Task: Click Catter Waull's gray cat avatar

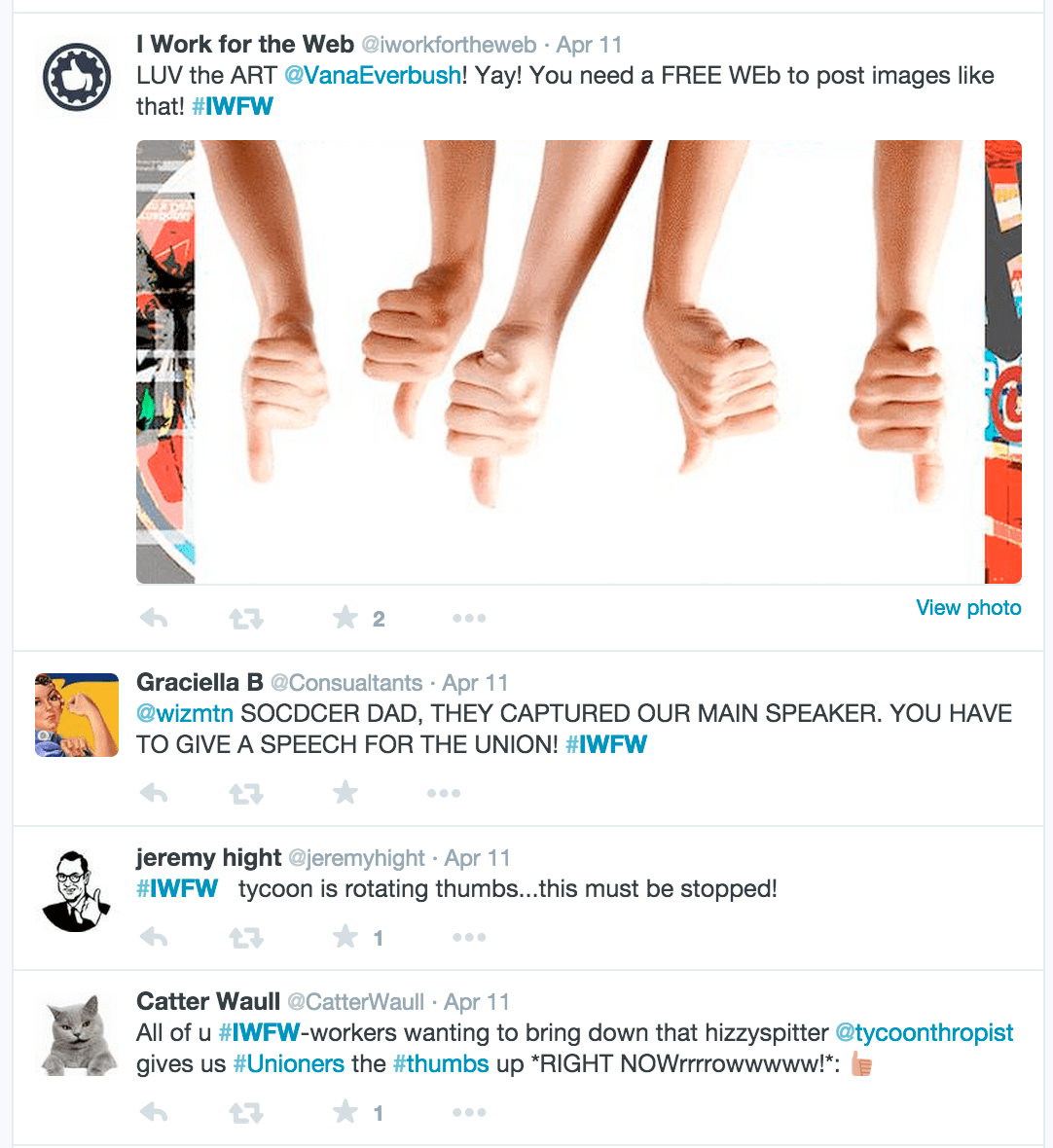Action: 77,1034
